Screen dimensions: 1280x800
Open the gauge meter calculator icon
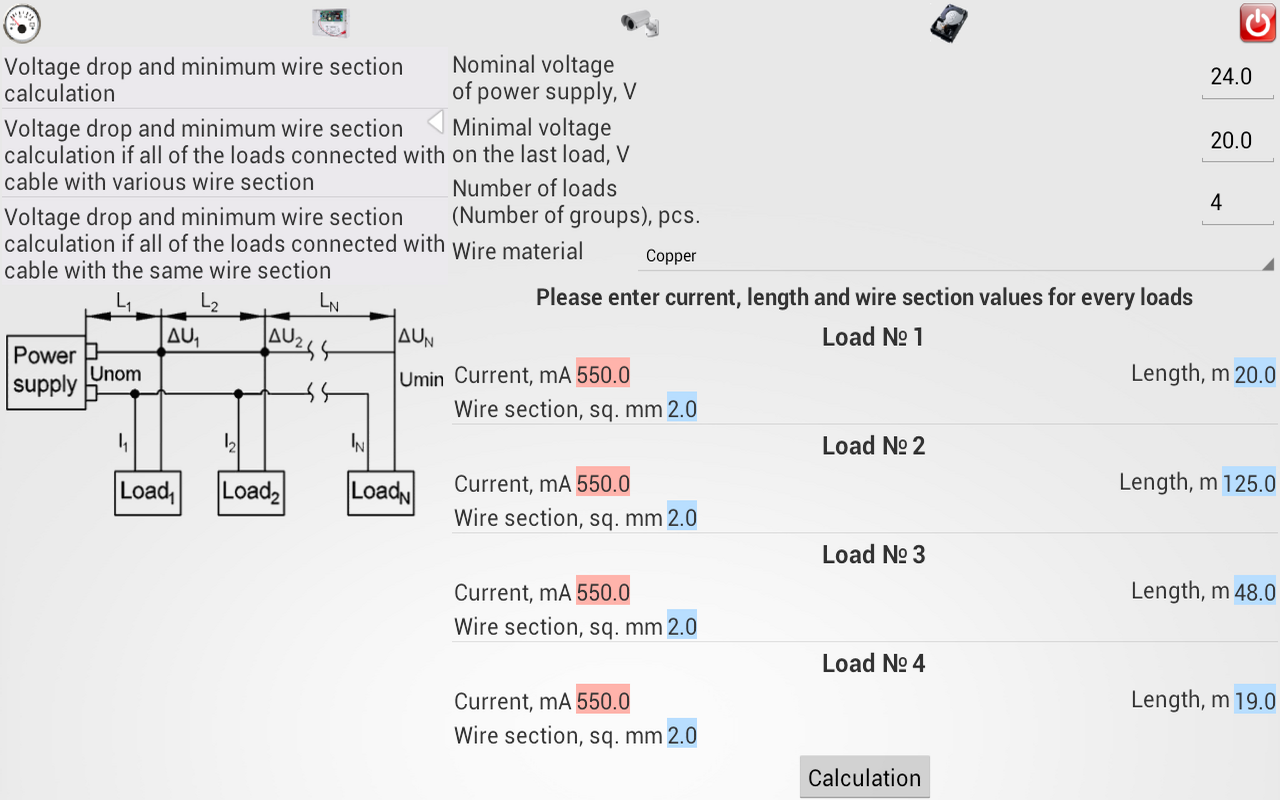tap(22, 22)
